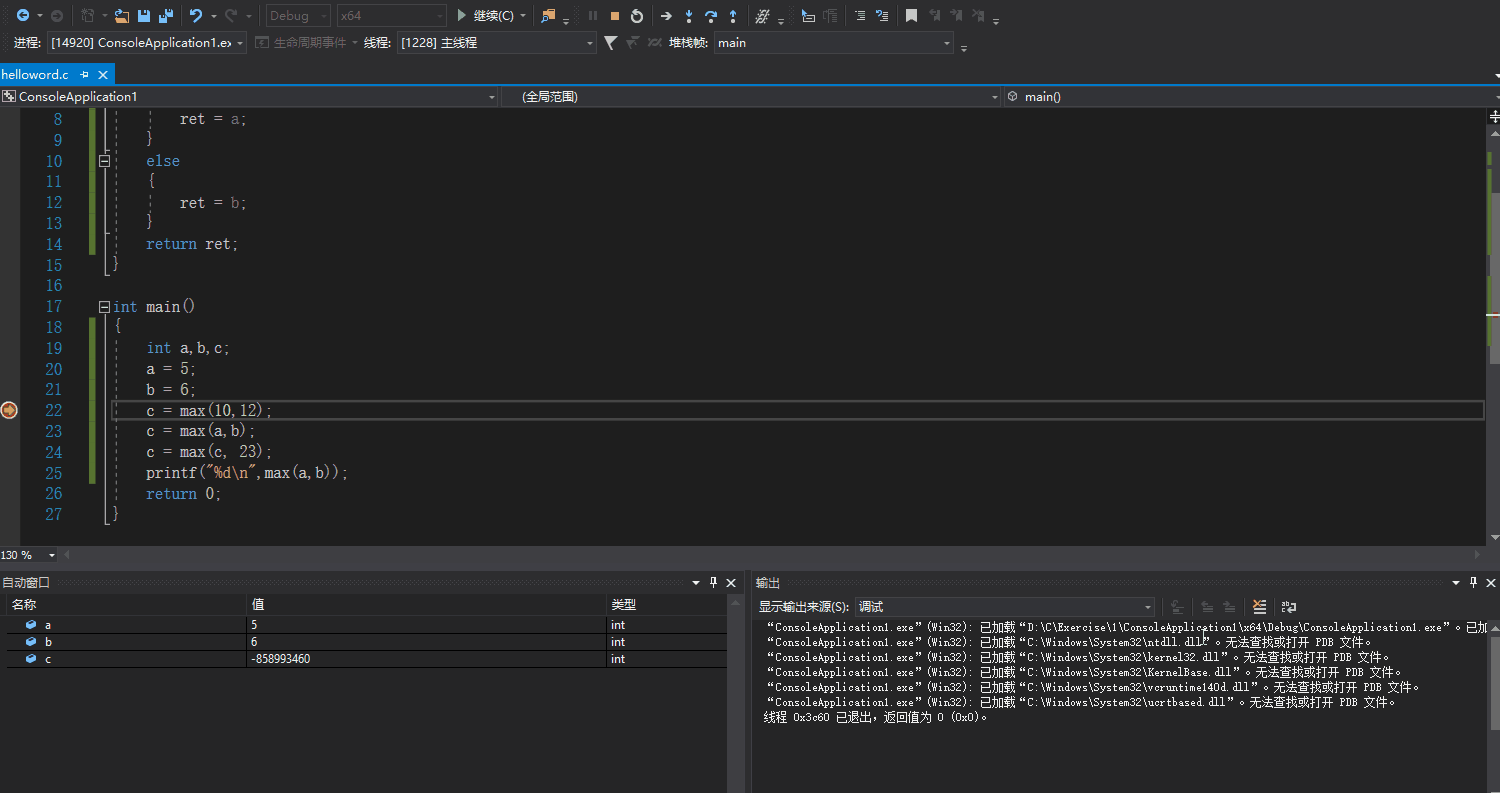Click the breakpoint marker on line 22
Viewport: 1500px width, 793px height.
(x=9, y=410)
